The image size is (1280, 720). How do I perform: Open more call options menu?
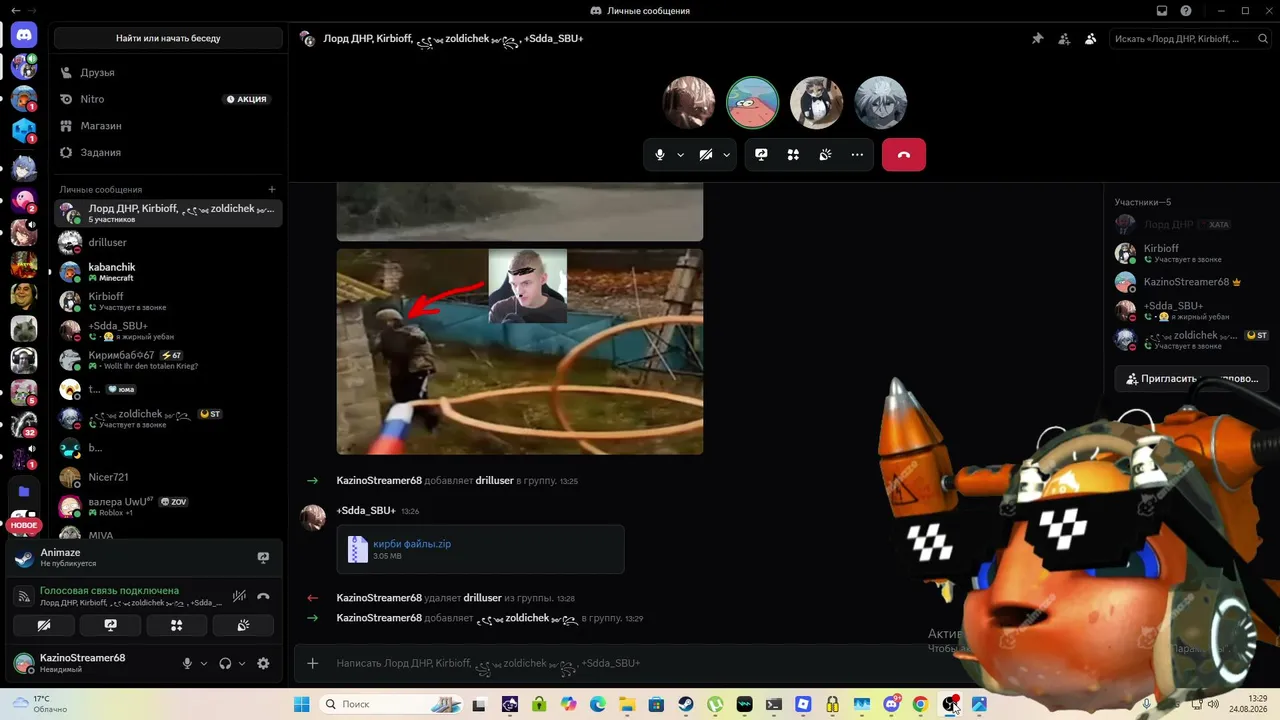point(857,155)
